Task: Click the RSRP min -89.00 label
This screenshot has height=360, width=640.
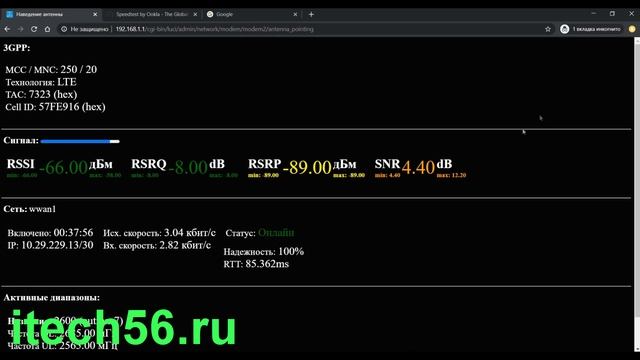Action: (263, 175)
